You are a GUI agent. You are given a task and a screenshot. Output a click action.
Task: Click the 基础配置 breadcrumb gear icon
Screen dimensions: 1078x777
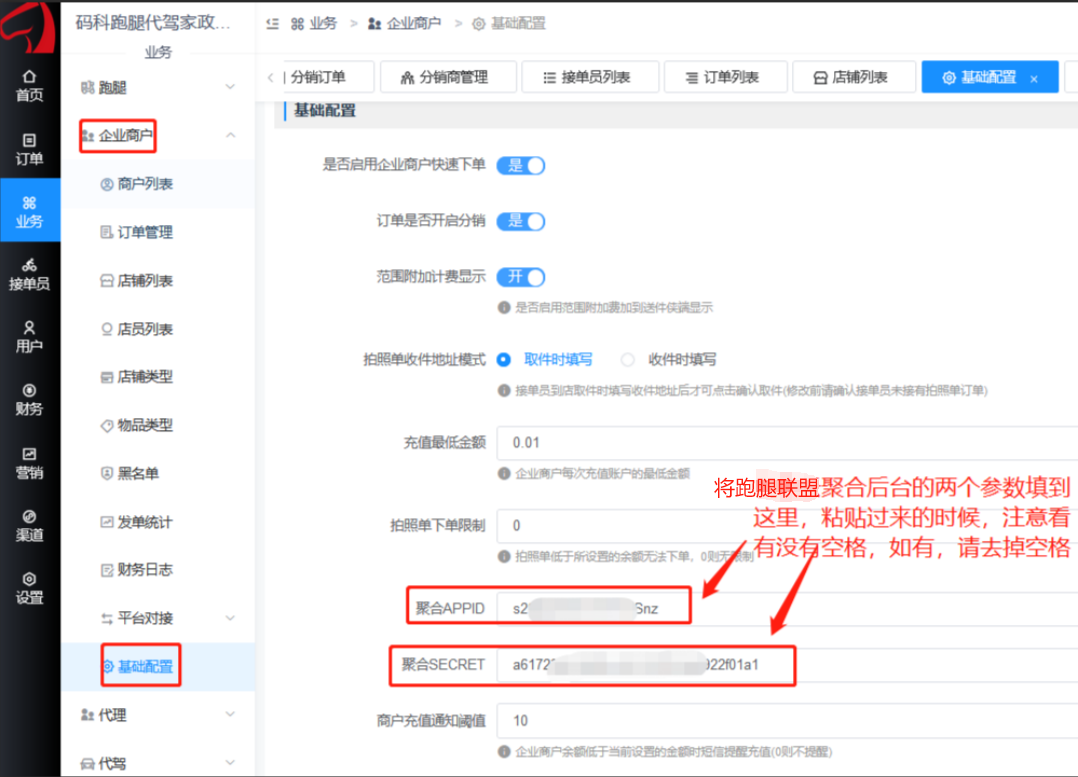[x=478, y=24]
